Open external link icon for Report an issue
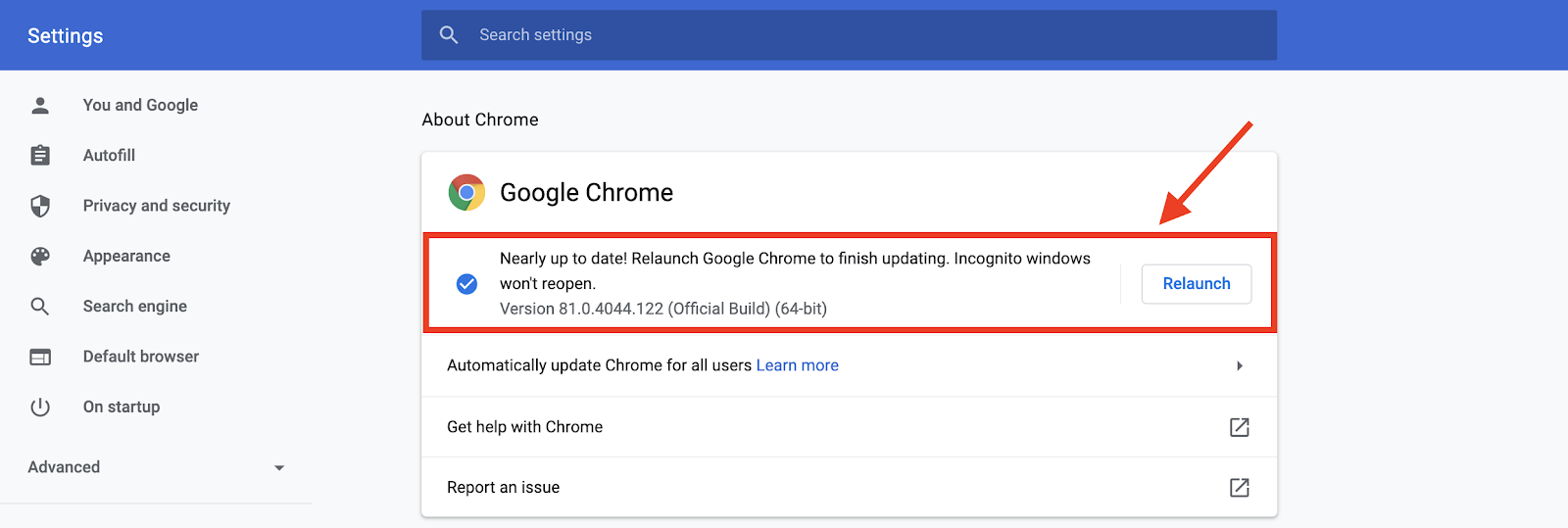Image resolution: width=1568 pixels, height=528 pixels. [x=1239, y=488]
